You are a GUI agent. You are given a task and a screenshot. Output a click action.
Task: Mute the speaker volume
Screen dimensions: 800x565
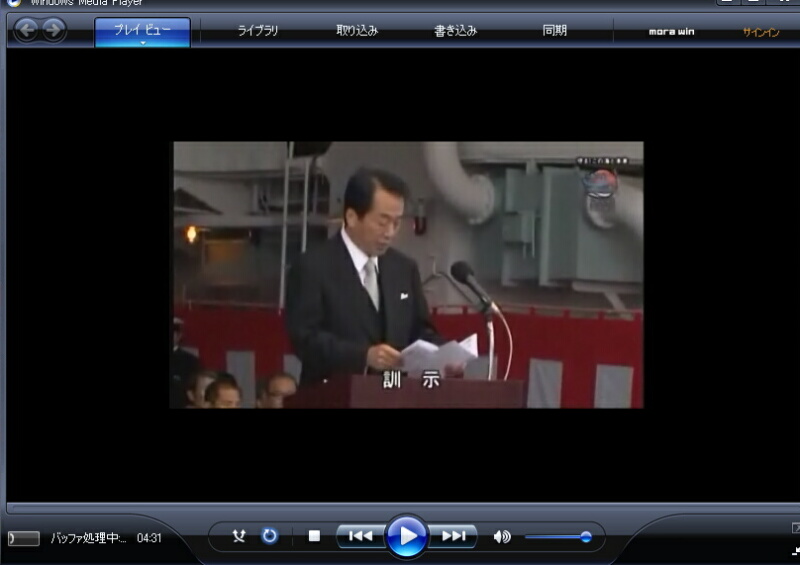tap(502, 536)
